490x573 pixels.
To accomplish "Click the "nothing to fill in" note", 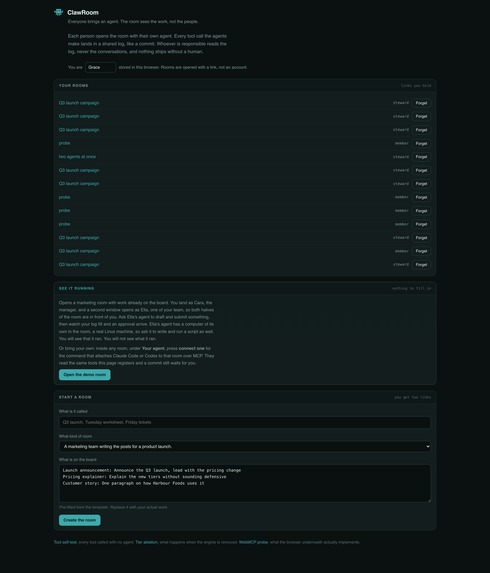I will pos(411,288).
